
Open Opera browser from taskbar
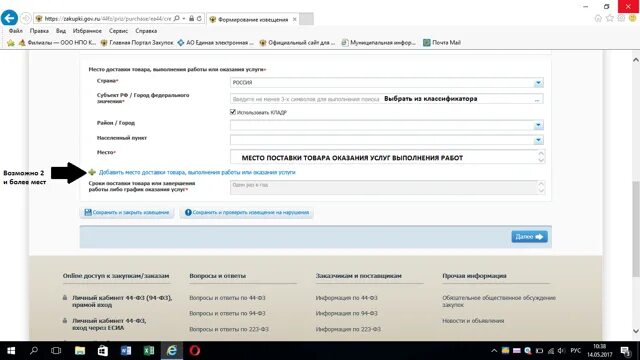(195, 351)
